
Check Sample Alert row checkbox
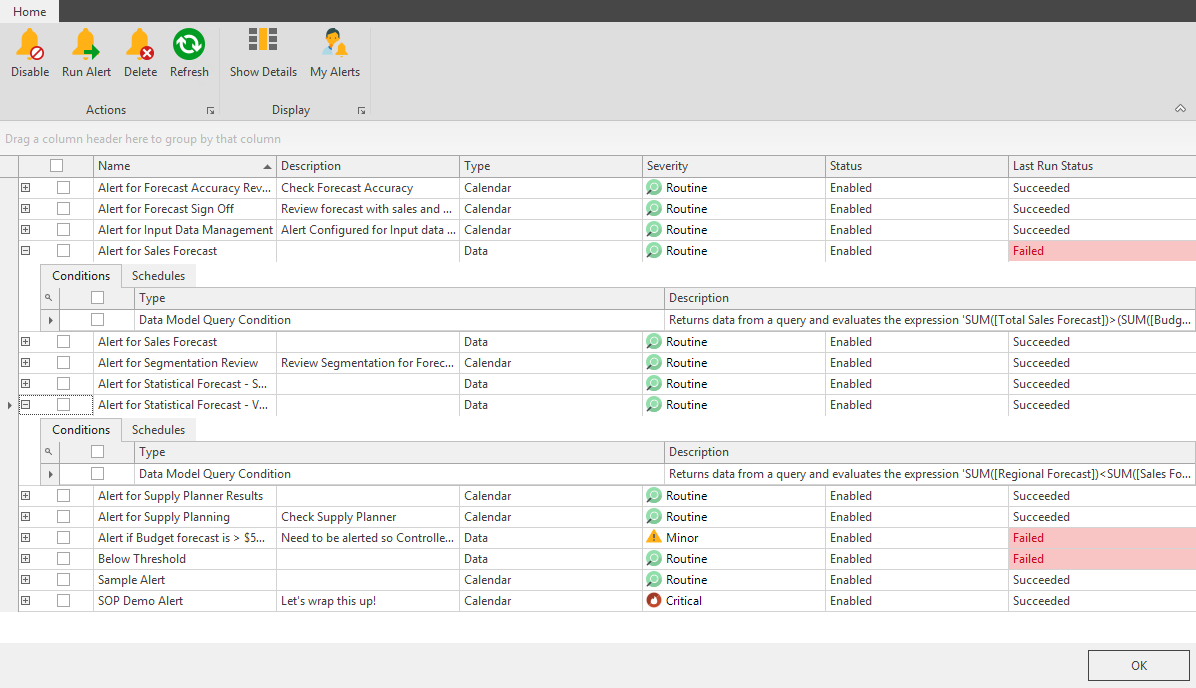[63, 580]
